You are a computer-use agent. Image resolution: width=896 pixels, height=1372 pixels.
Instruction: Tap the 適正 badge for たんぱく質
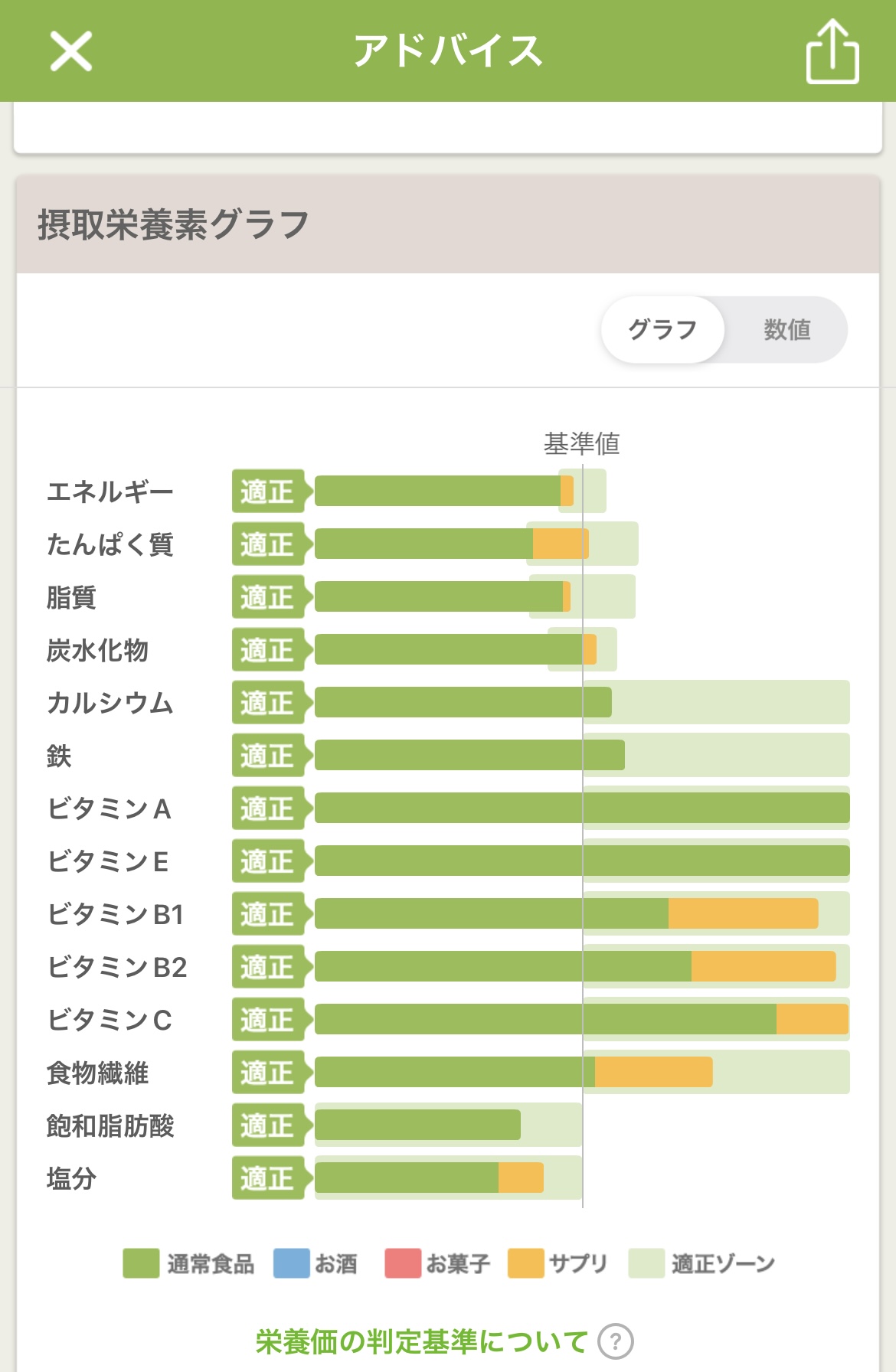[269, 544]
